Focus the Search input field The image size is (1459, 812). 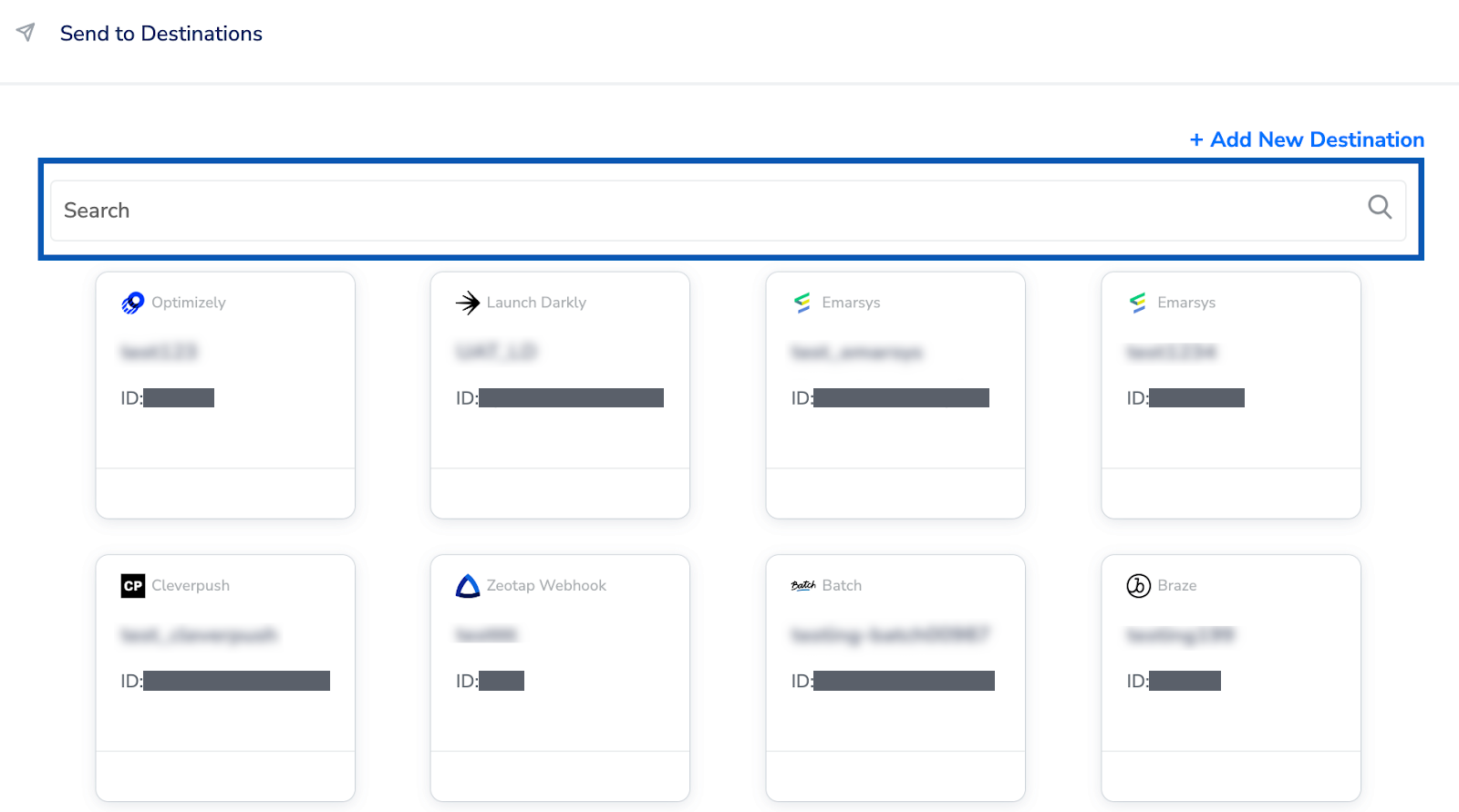tap(728, 211)
